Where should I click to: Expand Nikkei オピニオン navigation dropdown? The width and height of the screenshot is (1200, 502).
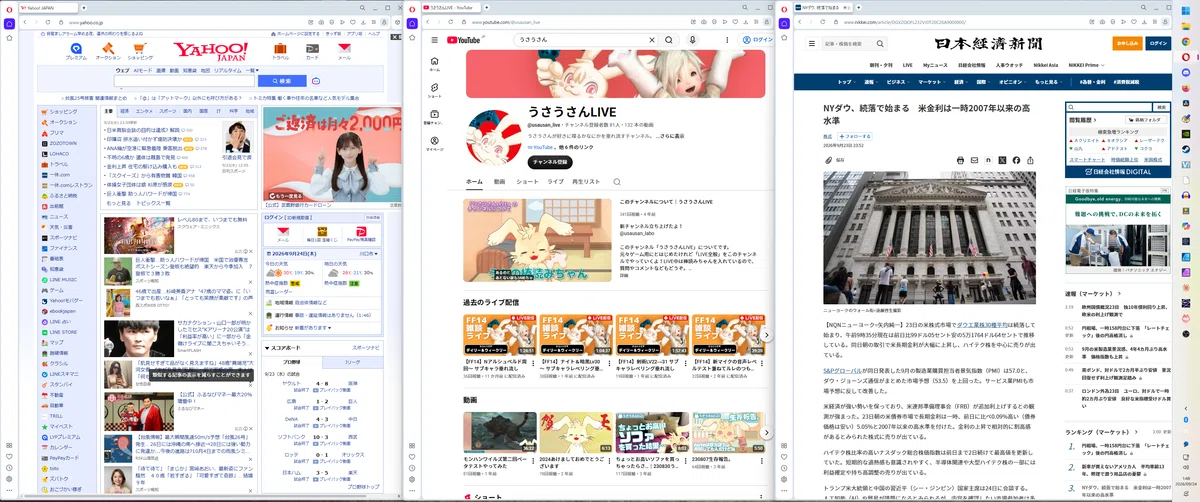pyautogui.click(x=1012, y=81)
